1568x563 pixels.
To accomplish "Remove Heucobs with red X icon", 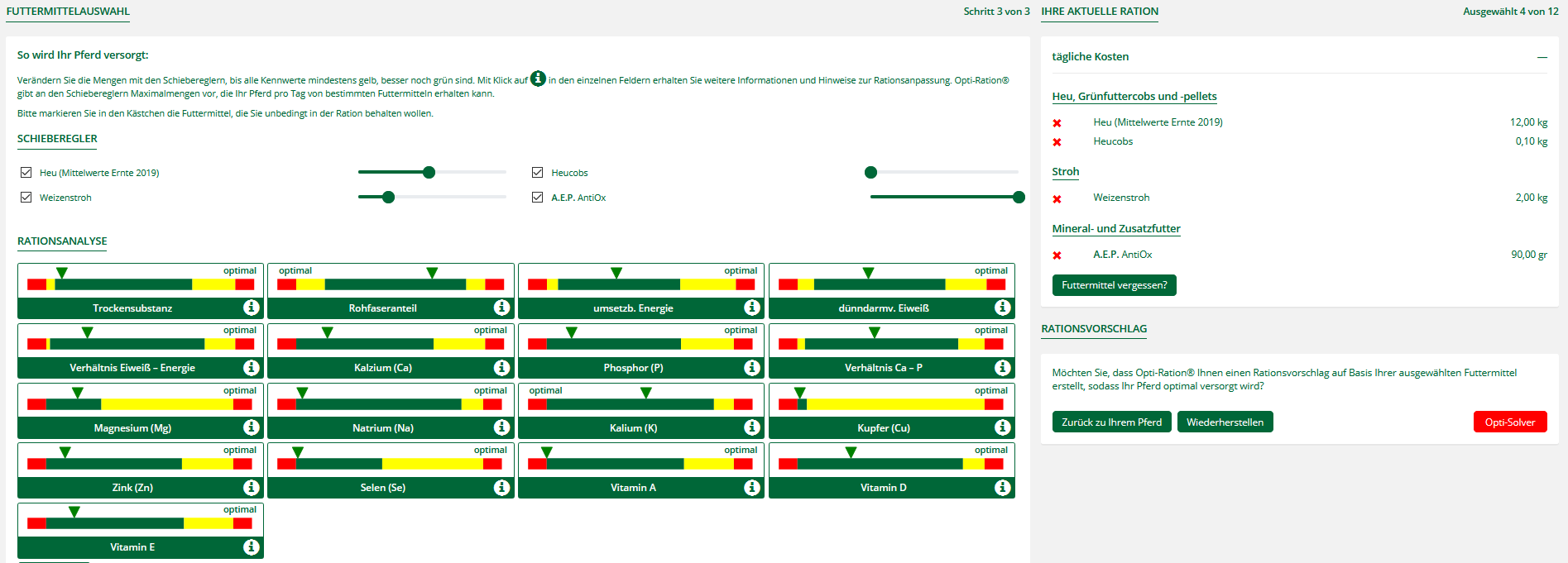I will pyautogui.click(x=1057, y=142).
